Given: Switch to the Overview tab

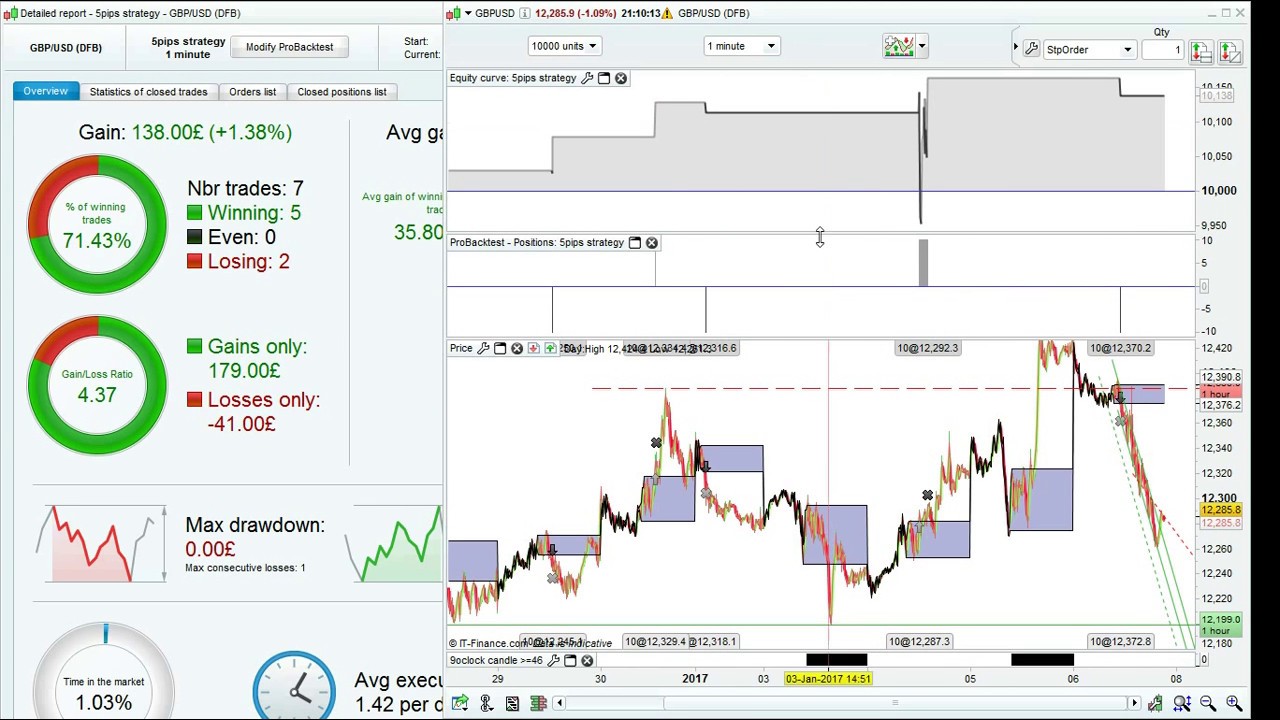Looking at the screenshot, I should 46,91.
